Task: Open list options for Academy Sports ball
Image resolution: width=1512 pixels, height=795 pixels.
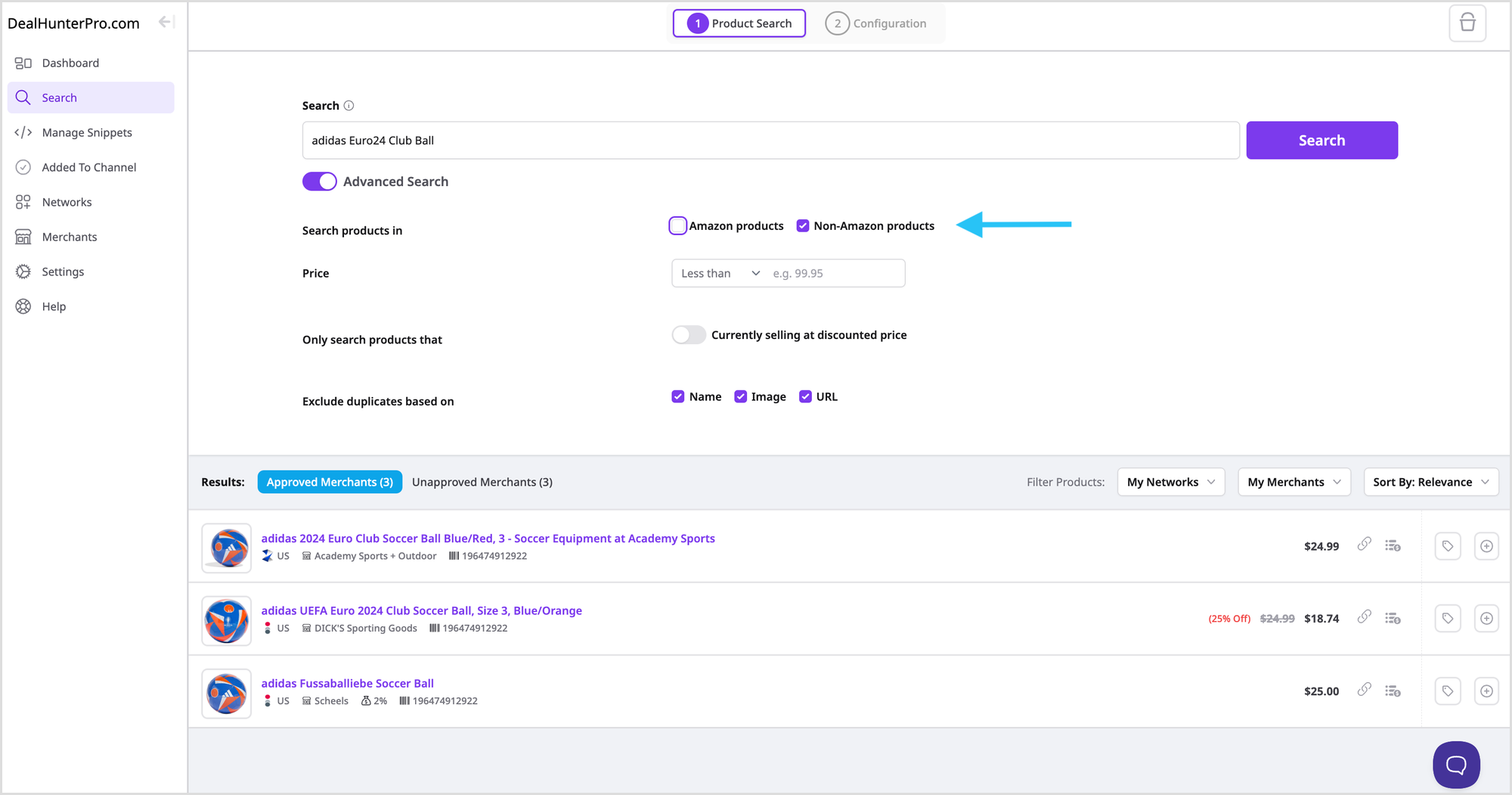Action: [1393, 545]
